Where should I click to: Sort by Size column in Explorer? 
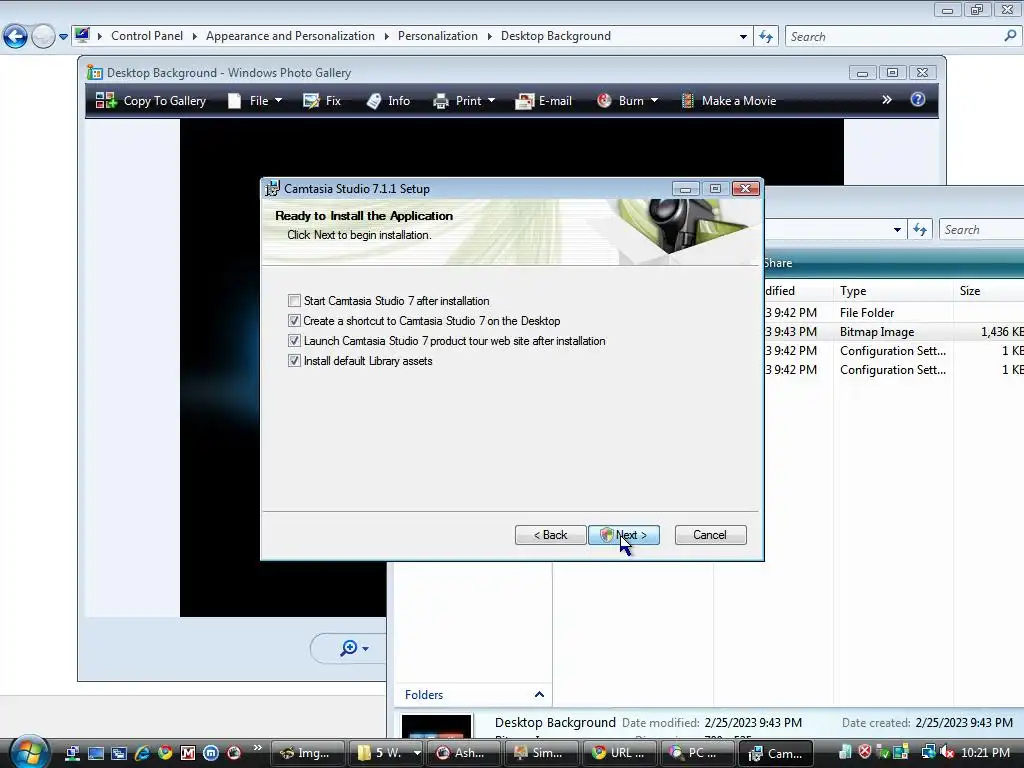pos(989,291)
